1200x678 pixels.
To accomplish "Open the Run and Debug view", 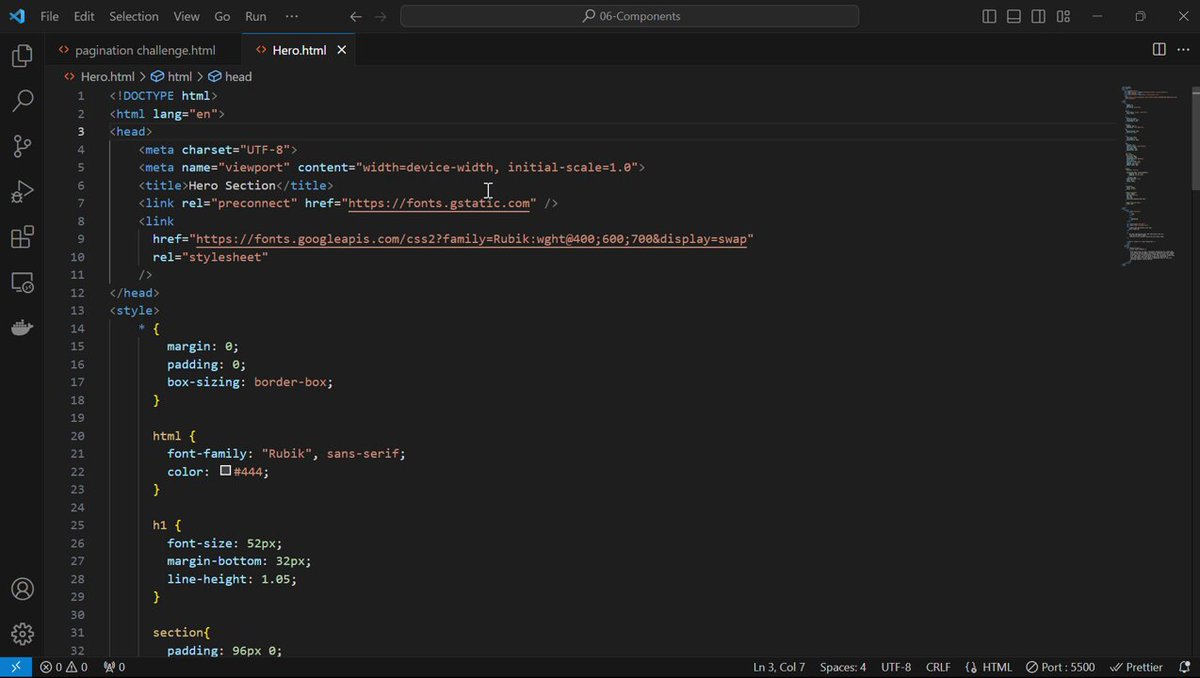I will click(22, 192).
